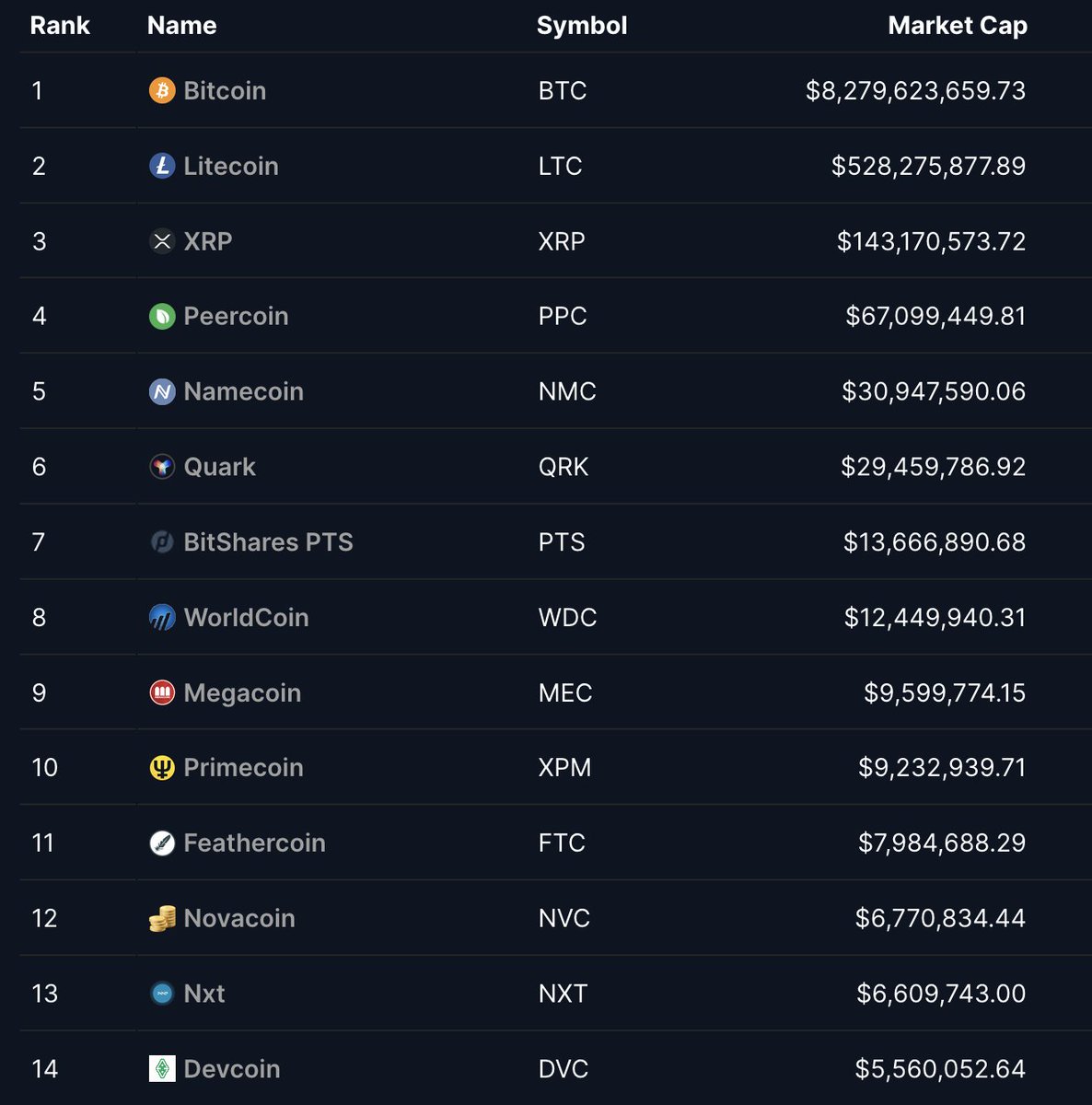The image size is (1092, 1105).
Task: Click the blue Litecoin logo icon
Action: [x=162, y=166]
